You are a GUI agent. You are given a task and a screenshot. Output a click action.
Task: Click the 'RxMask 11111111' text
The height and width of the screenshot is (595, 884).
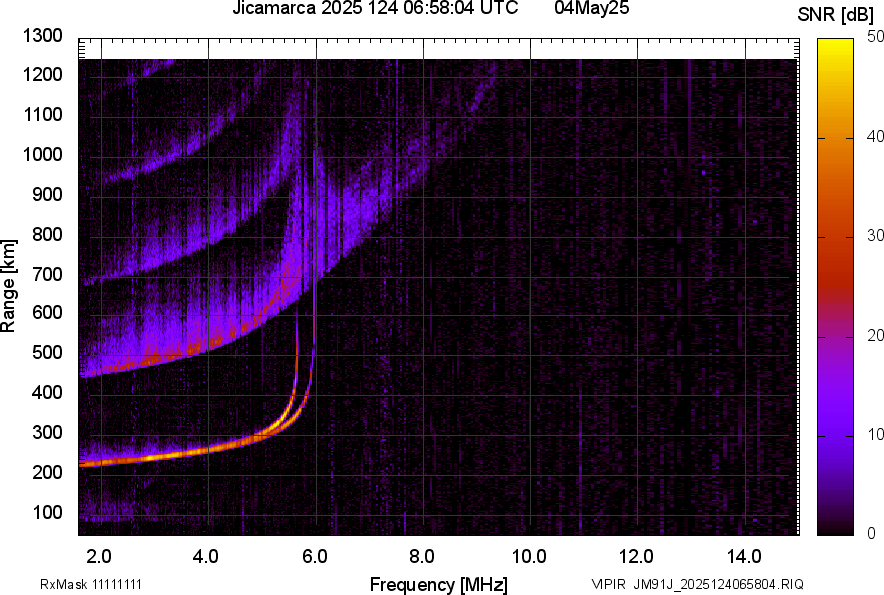coord(90,584)
